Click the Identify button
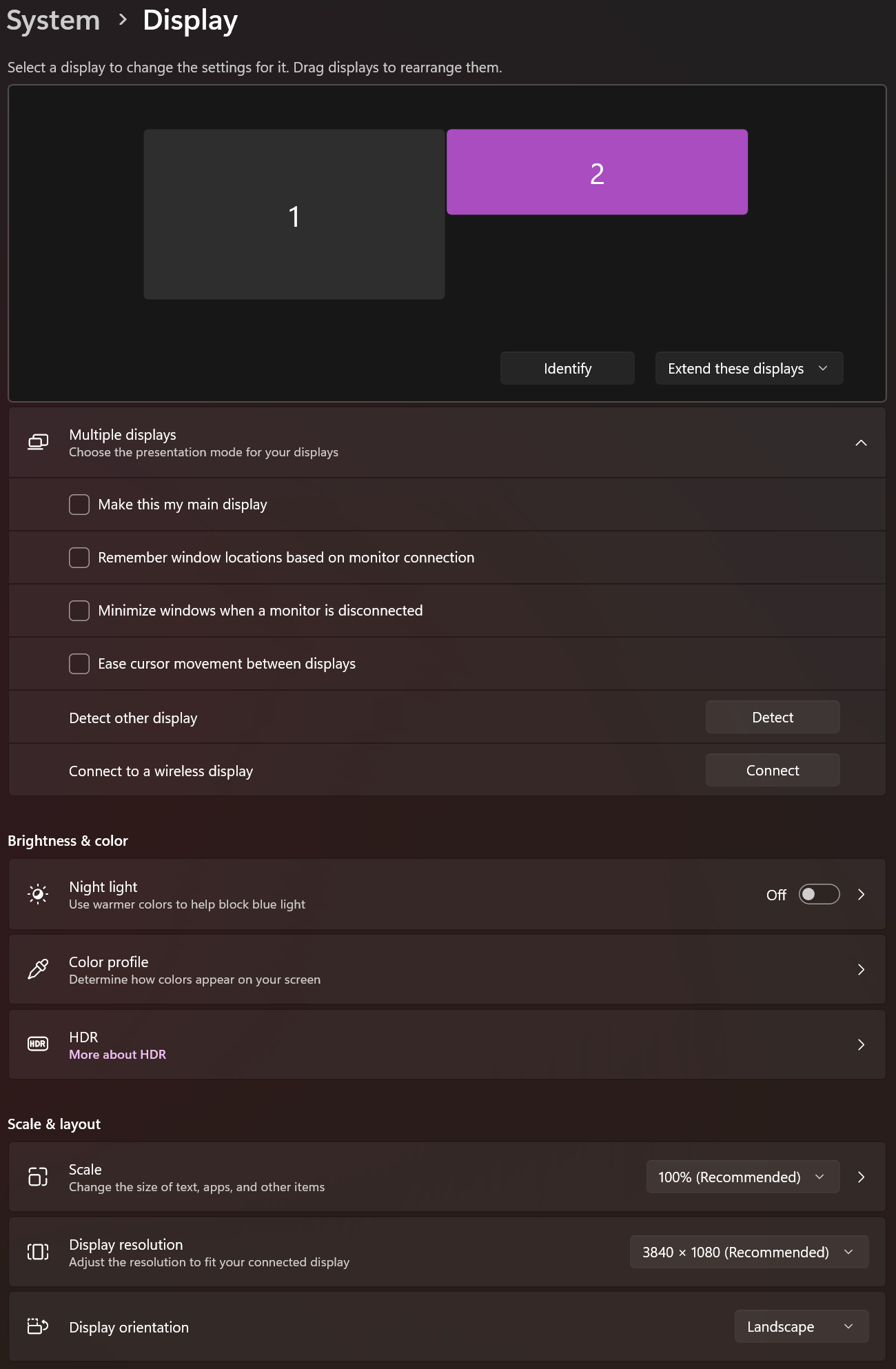The image size is (896, 1369). tap(567, 369)
